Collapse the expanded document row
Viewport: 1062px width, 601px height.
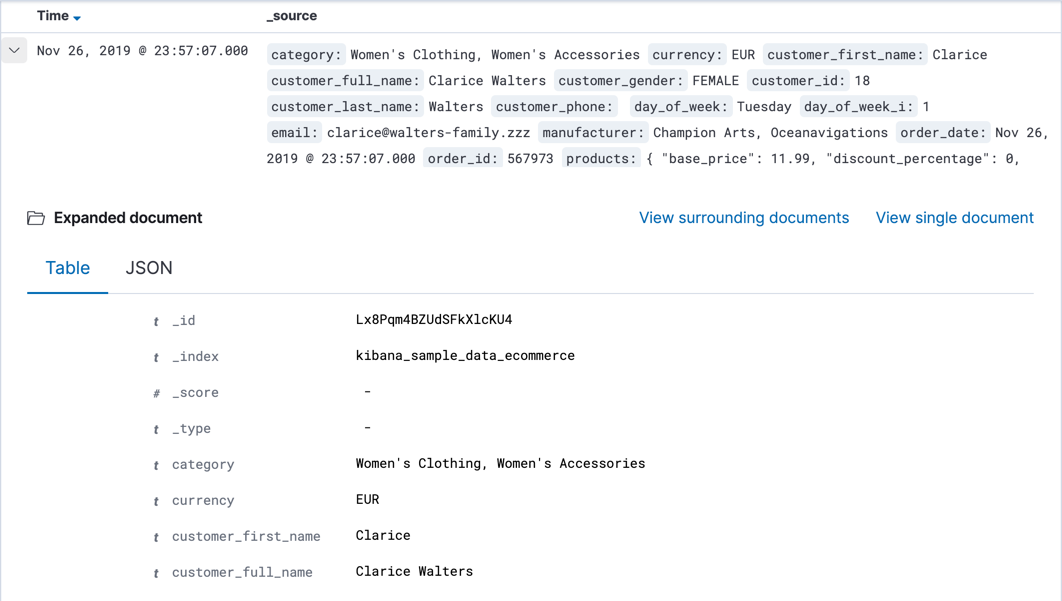pos(14,50)
